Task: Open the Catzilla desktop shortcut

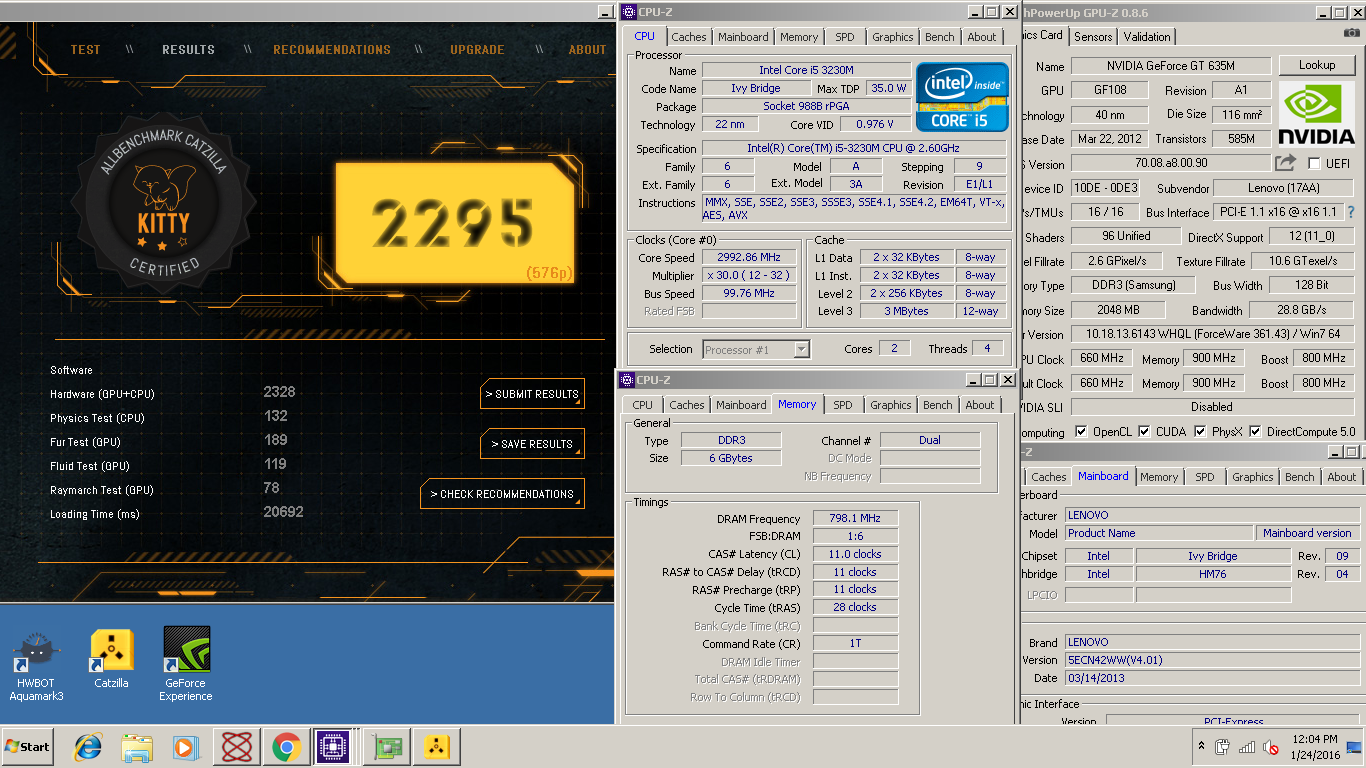Action: click(x=111, y=660)
